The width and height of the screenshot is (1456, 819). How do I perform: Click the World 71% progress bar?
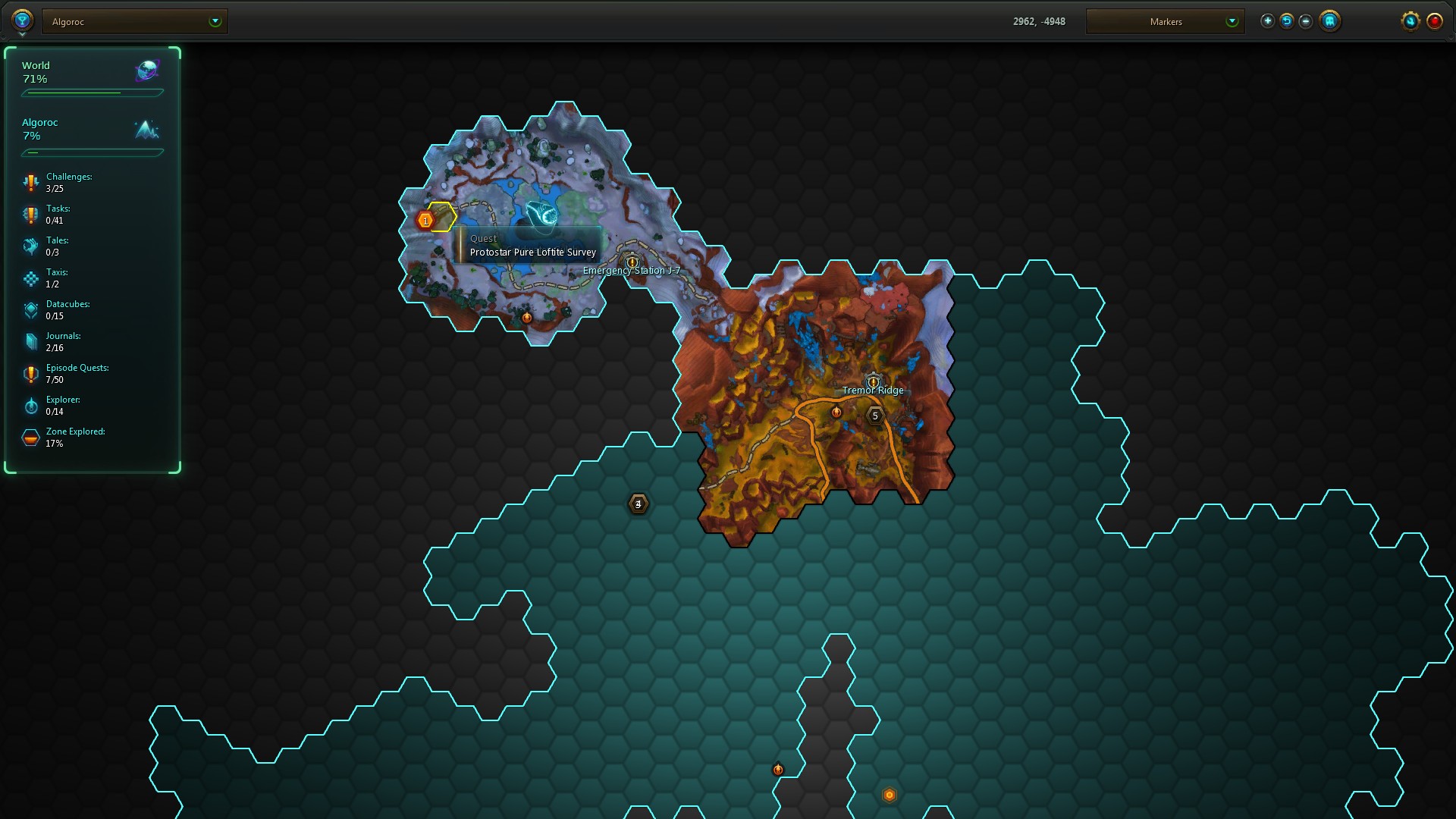[93, 93]
